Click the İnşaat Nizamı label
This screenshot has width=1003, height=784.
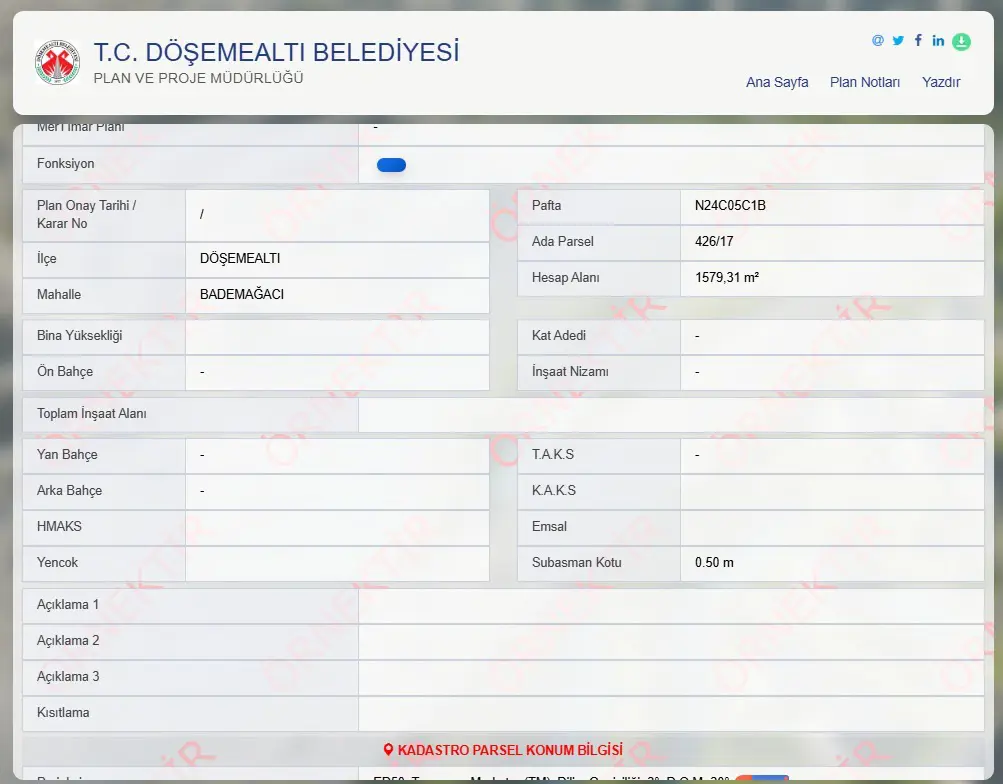(x=570, y=372)
